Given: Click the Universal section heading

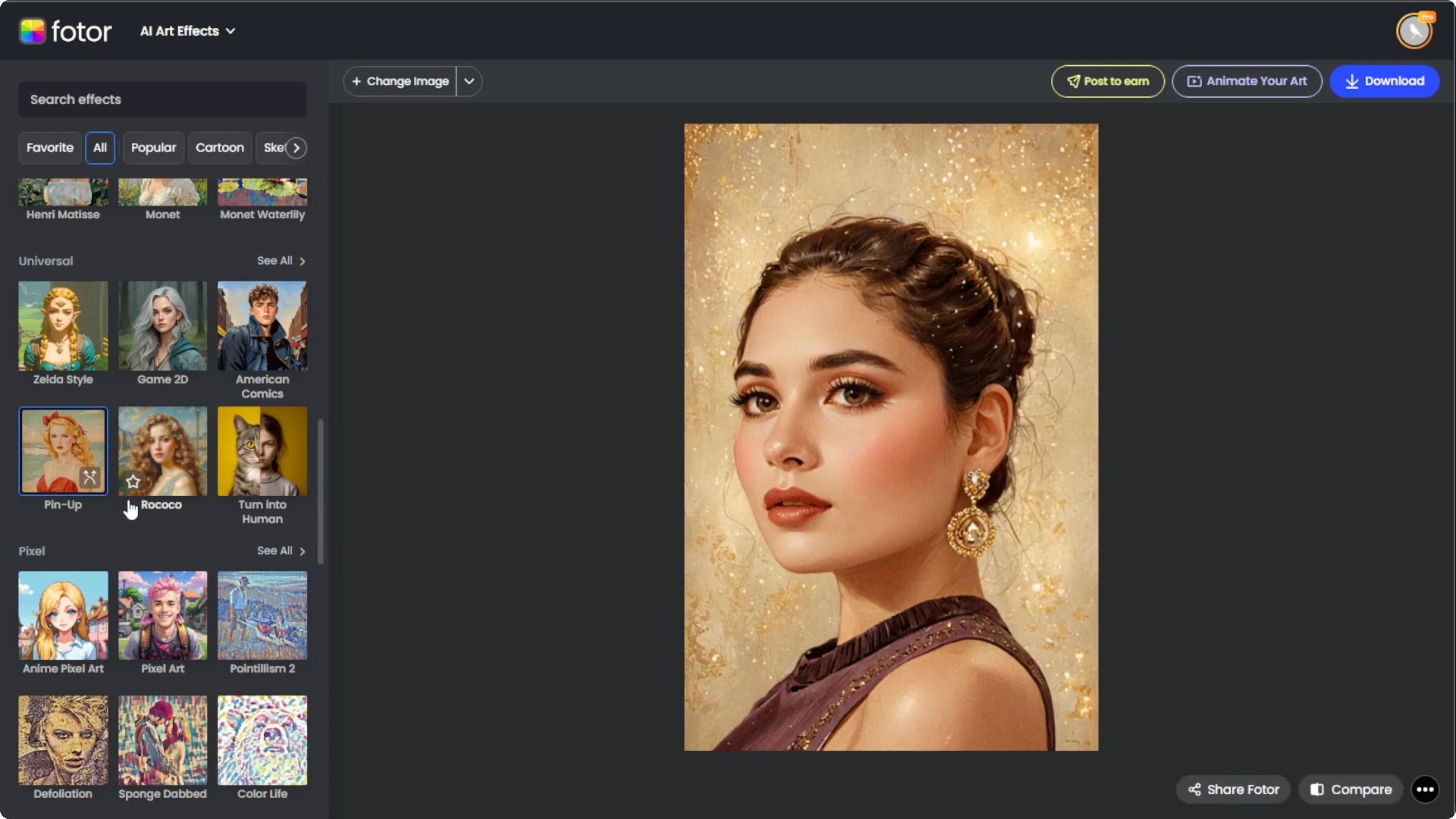Looking at the screenshot, I should click(x=46, y=261).
